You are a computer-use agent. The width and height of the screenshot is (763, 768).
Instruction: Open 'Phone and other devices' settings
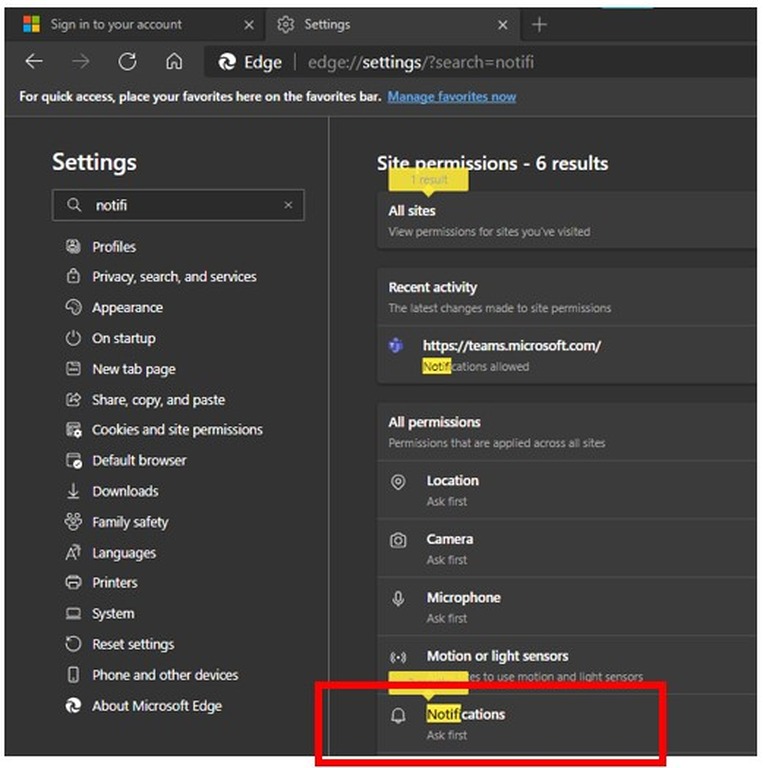point(166,675)
